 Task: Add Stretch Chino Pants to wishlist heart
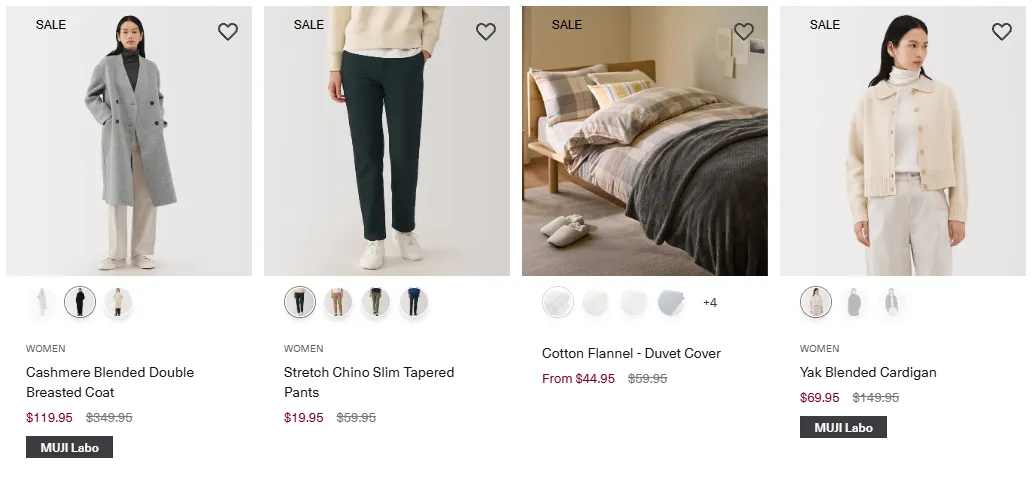pyautogui.click(x=486, y=32)
